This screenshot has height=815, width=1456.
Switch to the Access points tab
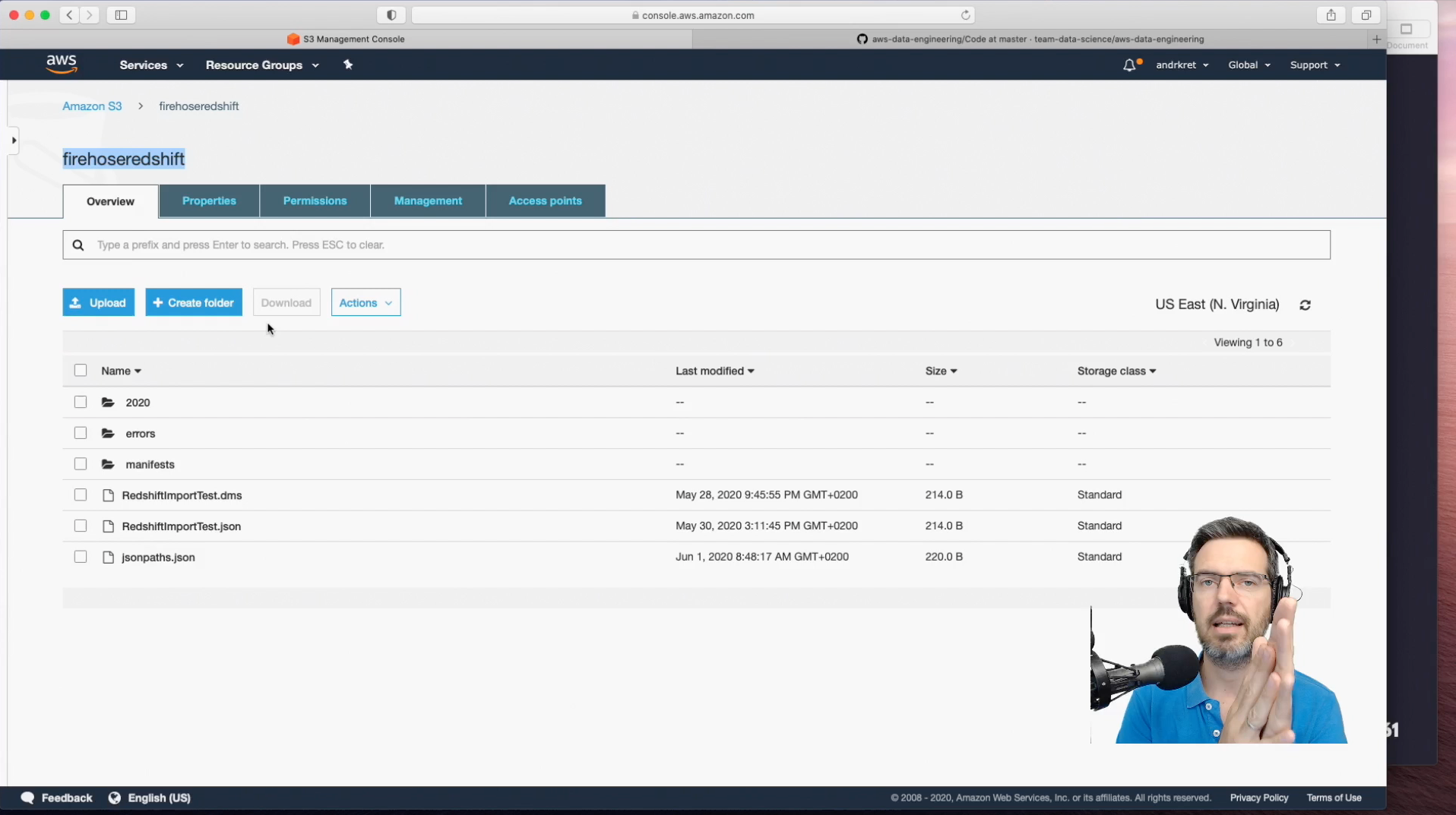(x=545, y=201)
